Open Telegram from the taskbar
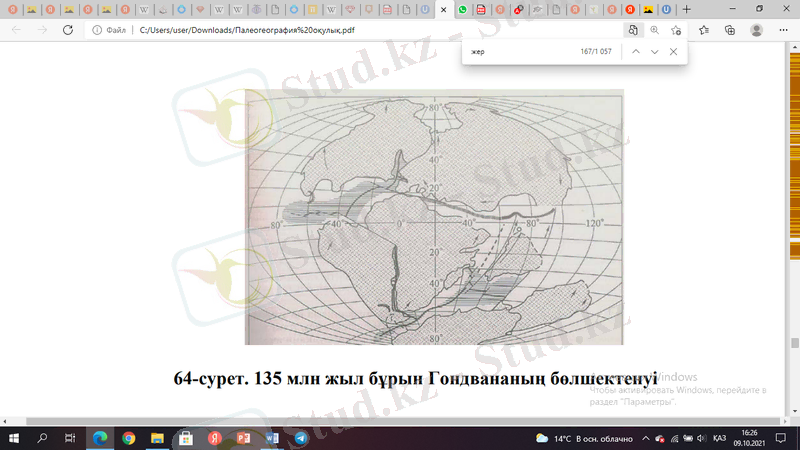The height and width of the screenshot is (450, 800). point(300,438)
